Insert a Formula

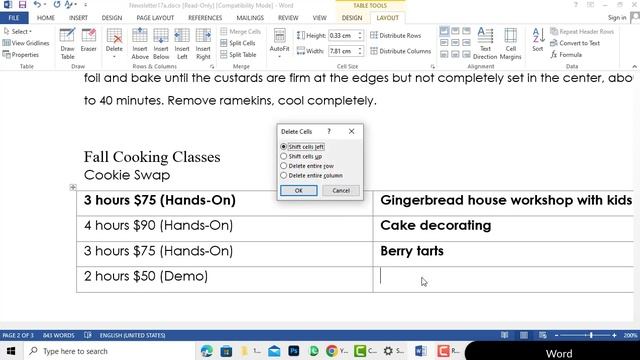(566, 54)
